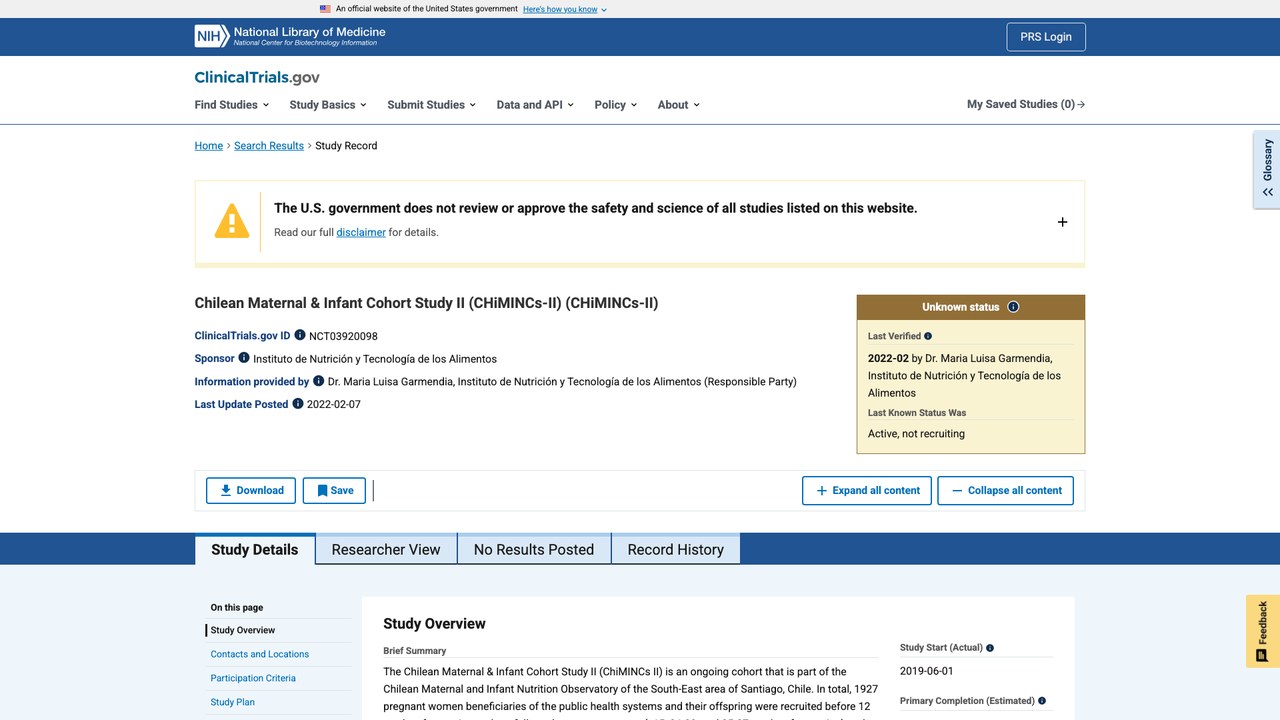Image resolution: width=1280 pixels, height=720 pixels.
Task: Jump to Contacts and Locations section
Action: pyautogui.click(x=260, y=654)
